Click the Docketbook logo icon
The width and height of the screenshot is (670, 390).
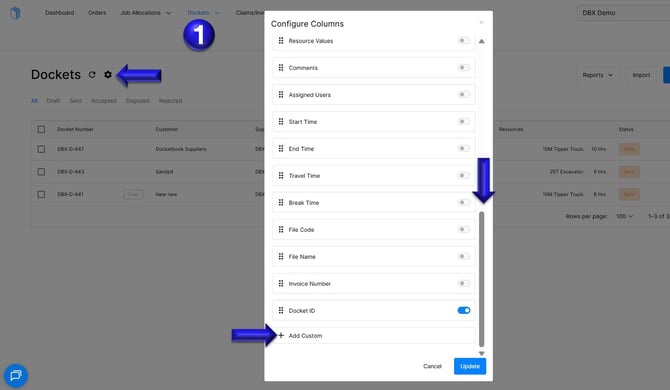coord(15,13)
